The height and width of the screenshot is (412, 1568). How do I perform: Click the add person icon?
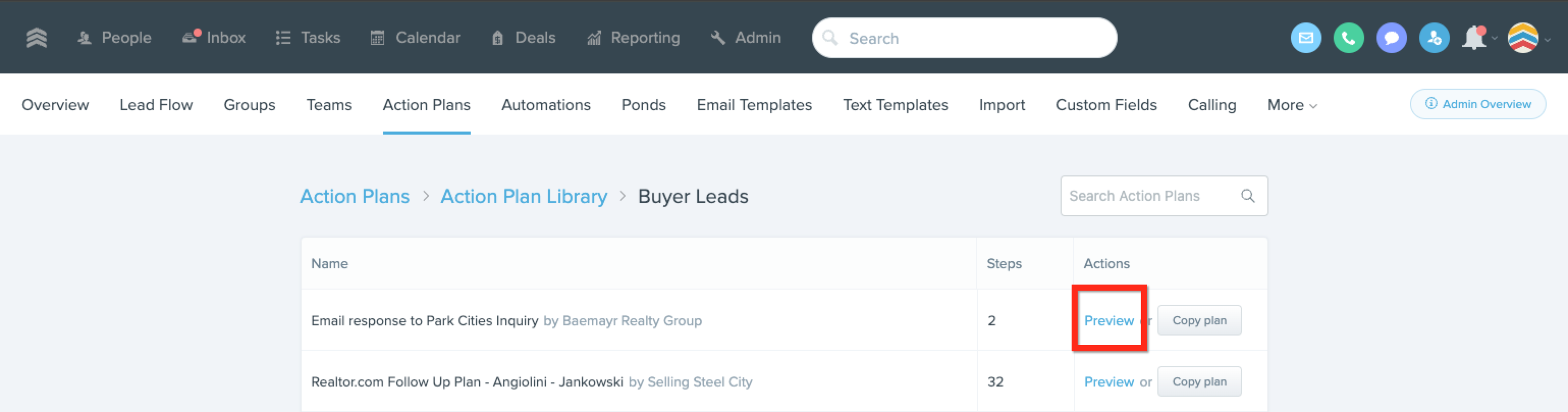[1434, 38]
